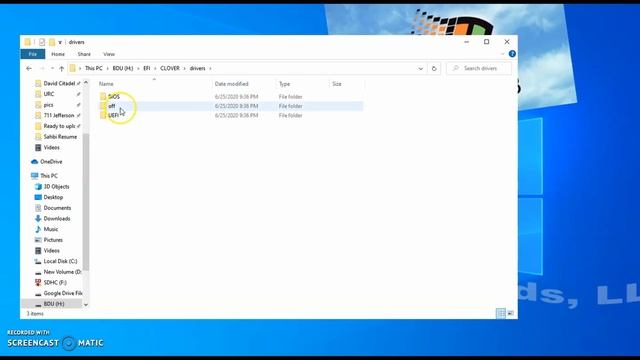The height and width of the screenshot is (360, 640).
Task: Open David Citadel quick access folder
Action: [x=58, y=83]
